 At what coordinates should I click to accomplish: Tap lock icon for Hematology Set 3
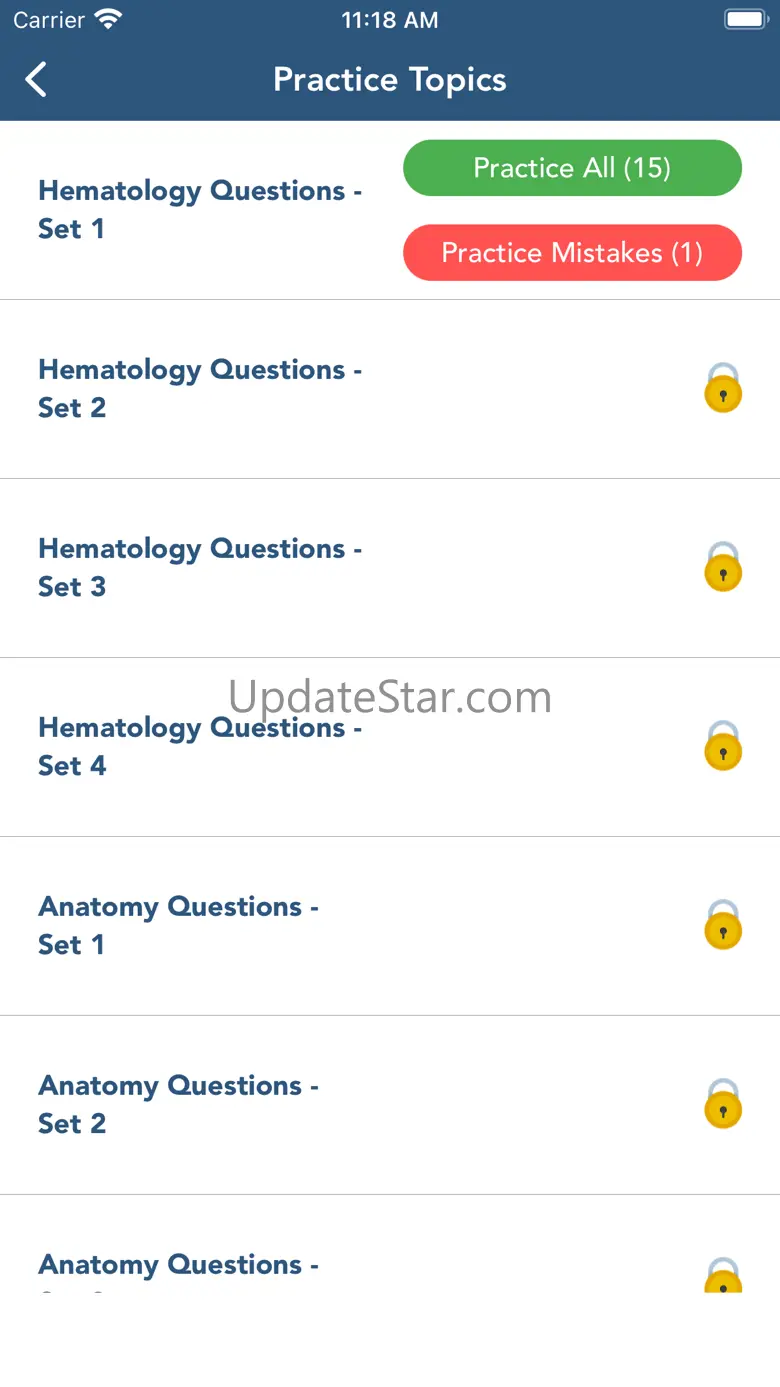tap(722, 567)
